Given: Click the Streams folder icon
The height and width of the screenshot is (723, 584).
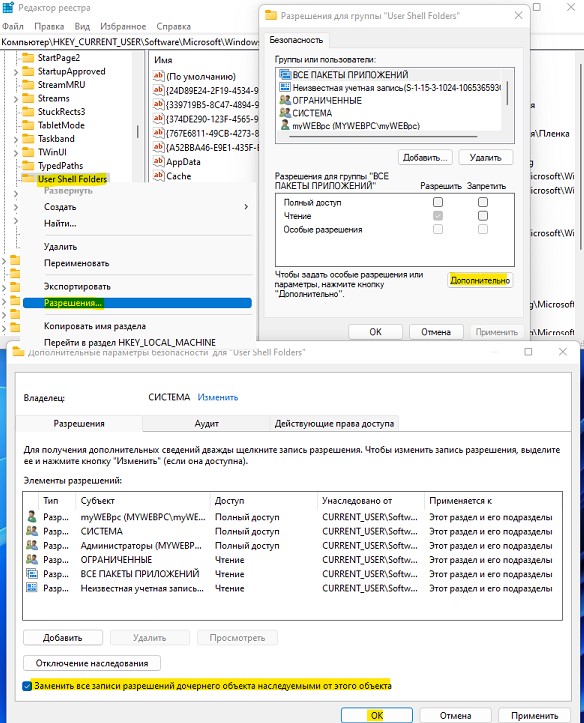Looking at the screenshot, I should 28,98.
